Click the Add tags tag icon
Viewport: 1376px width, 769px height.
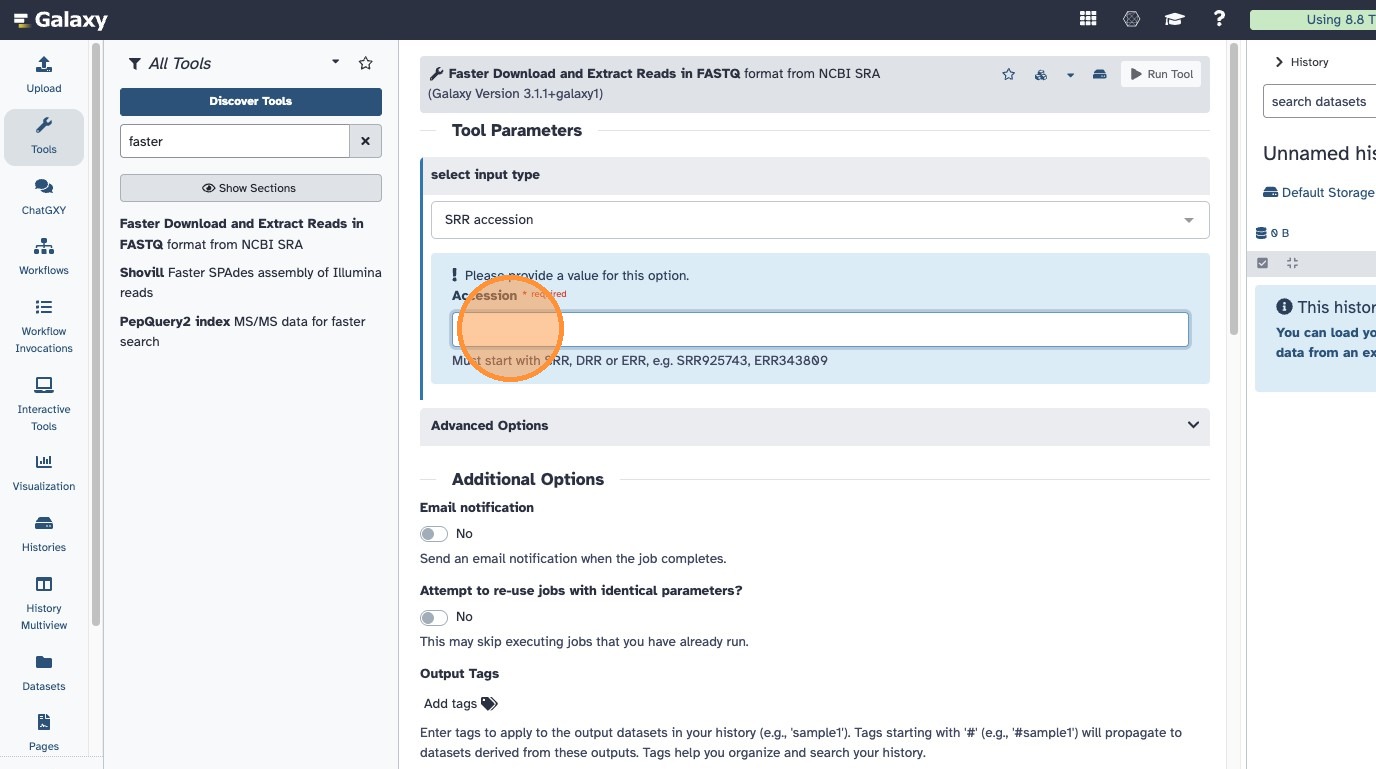(489, 704)
